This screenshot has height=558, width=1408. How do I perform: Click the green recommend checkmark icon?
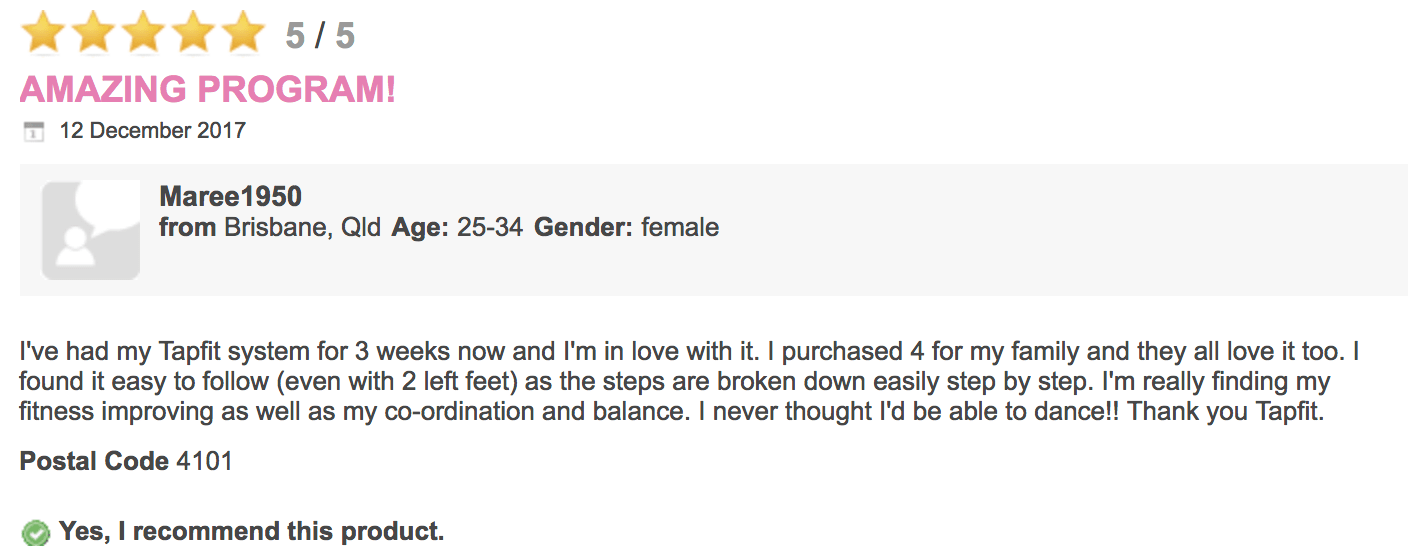pos(36,533)
